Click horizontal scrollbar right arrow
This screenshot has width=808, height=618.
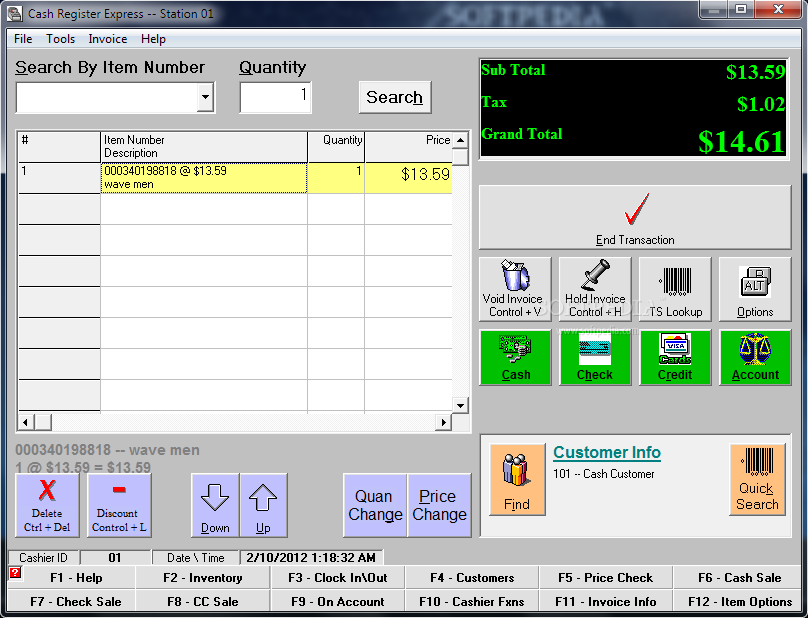443,423
